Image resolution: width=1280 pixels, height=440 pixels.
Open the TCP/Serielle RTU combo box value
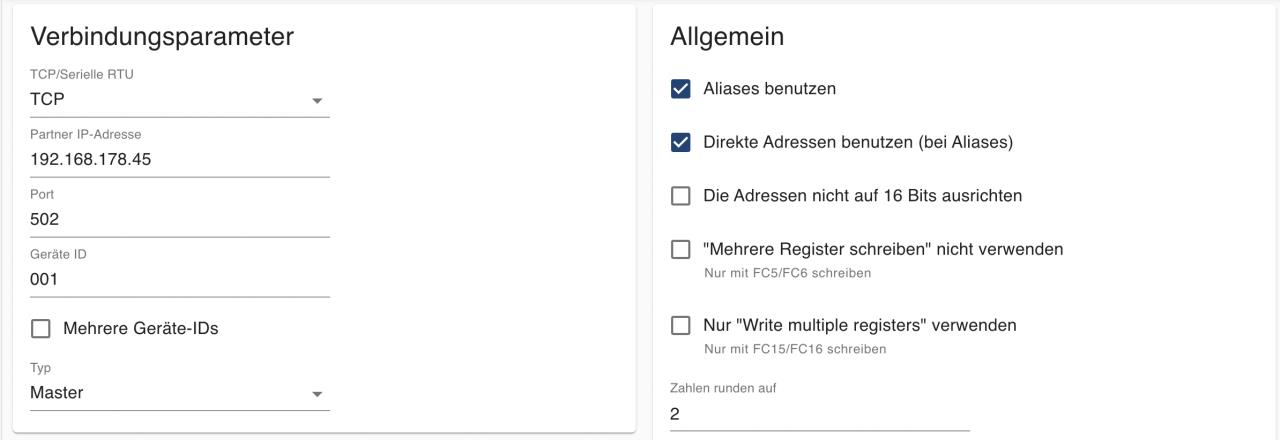(x=170, y=100)
